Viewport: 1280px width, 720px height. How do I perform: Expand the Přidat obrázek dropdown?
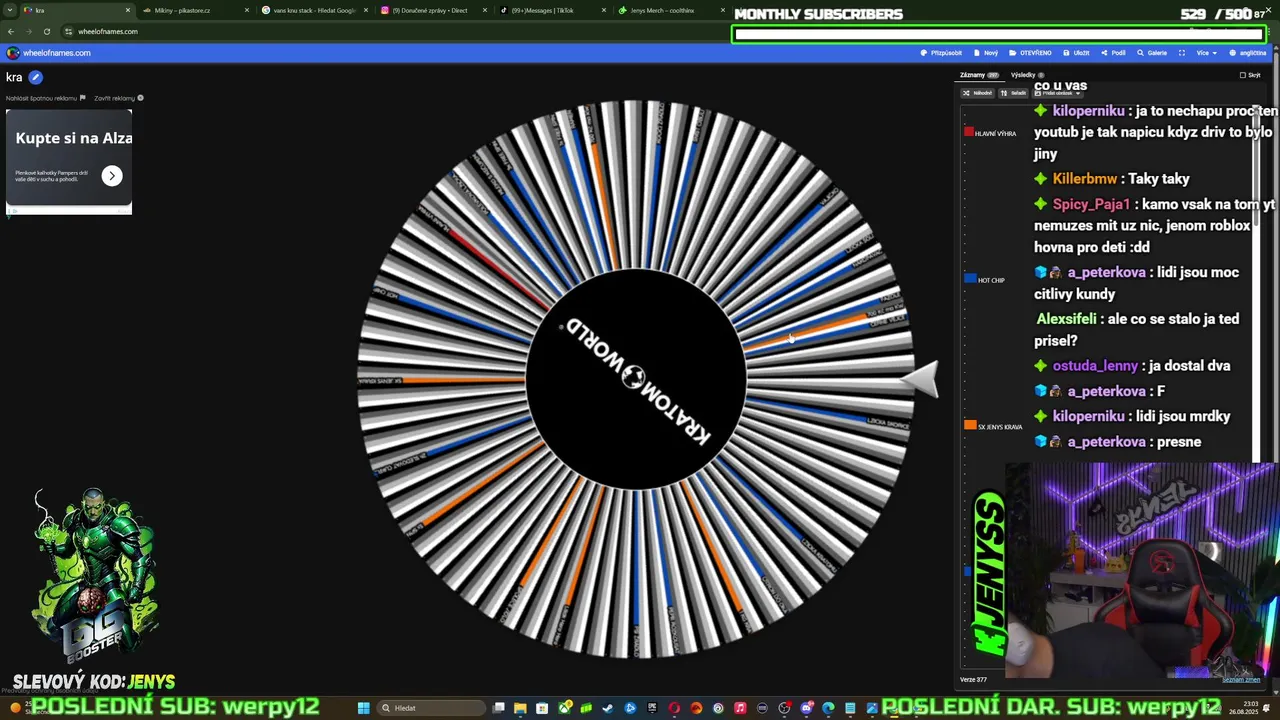(1057, 93)
